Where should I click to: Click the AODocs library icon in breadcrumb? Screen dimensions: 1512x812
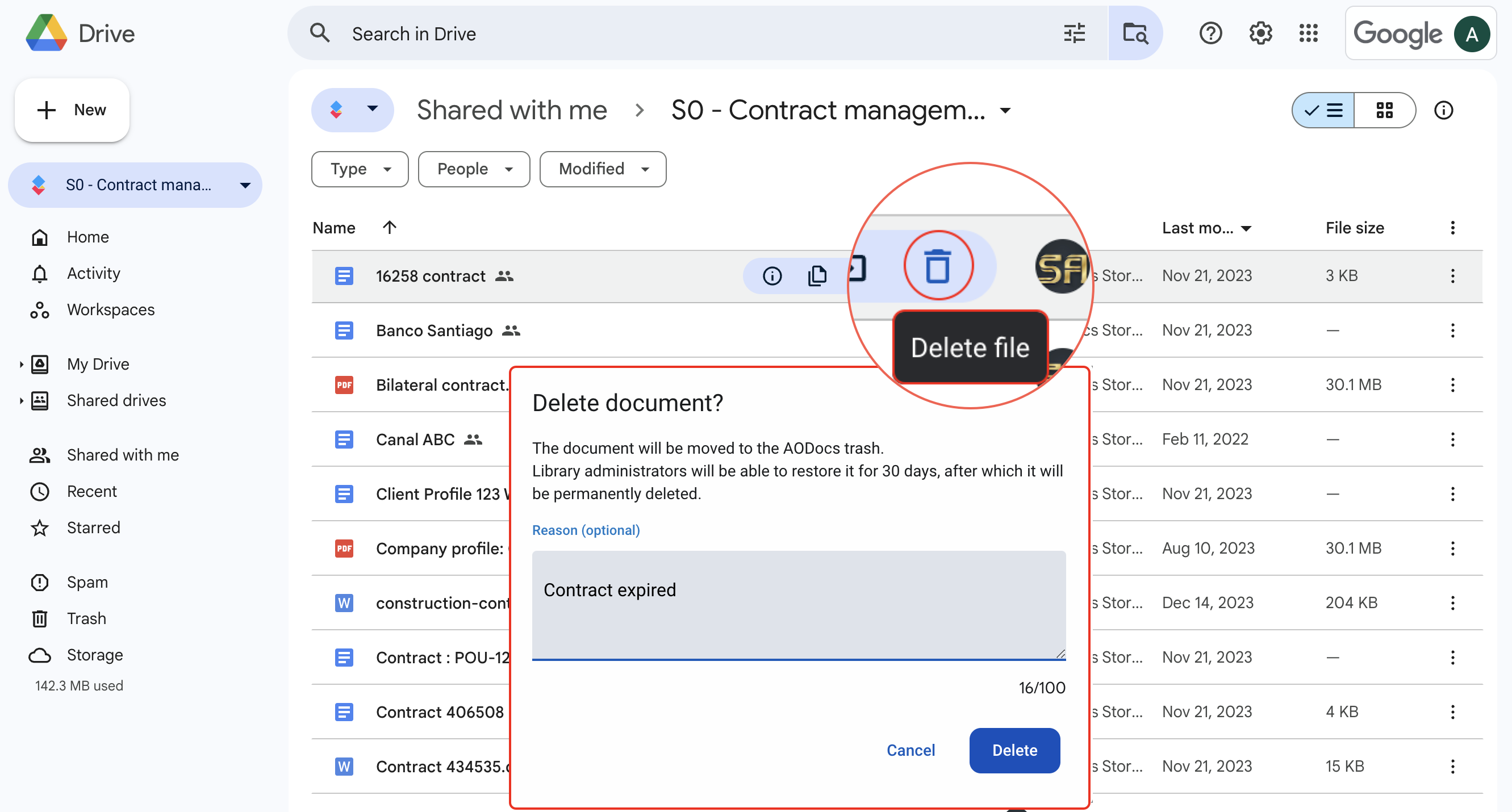336,110
